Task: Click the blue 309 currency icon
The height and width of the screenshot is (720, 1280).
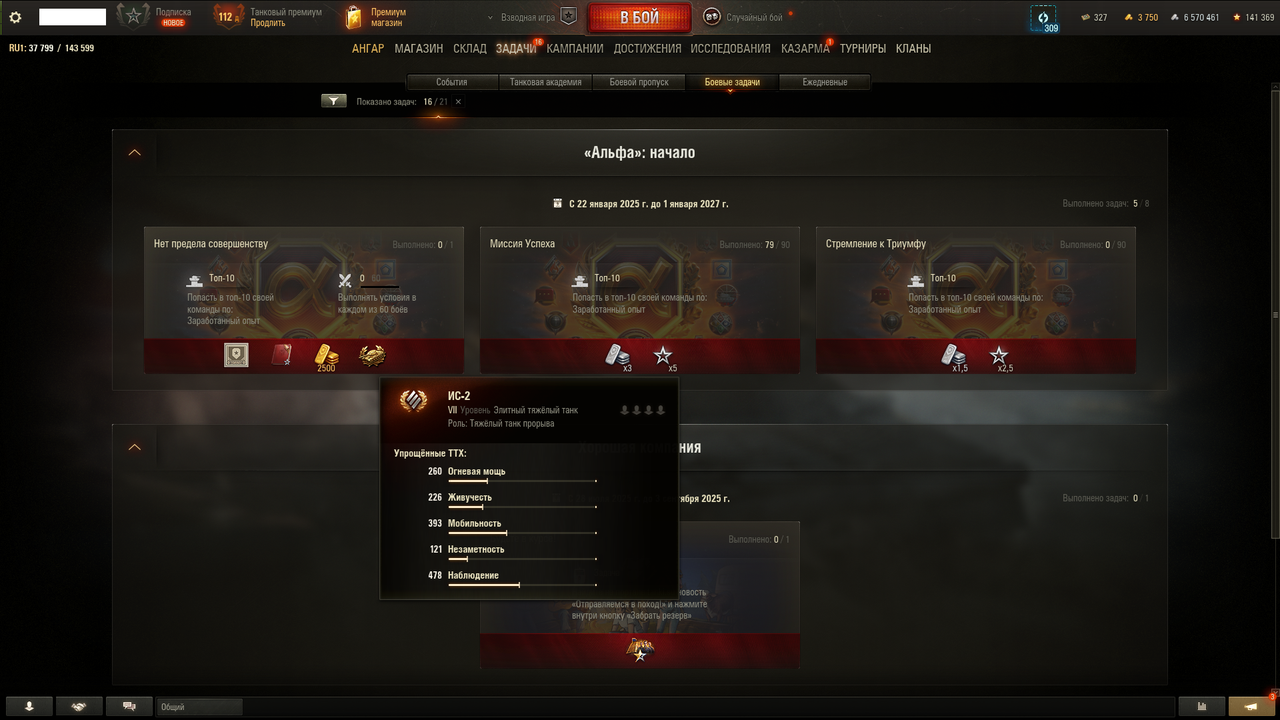Action: pos(1044,19)
